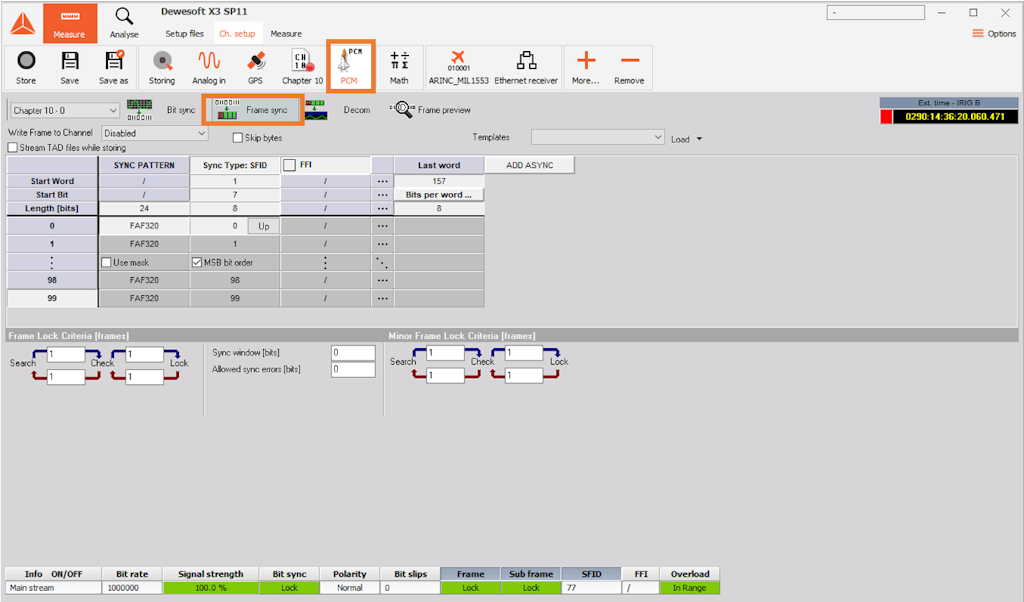Image resolution: width=1024 pixels, height=602 pixels.
Task: Switch to the Ch. setup tab
Action: pyautogui.click(x=237, y=33)
